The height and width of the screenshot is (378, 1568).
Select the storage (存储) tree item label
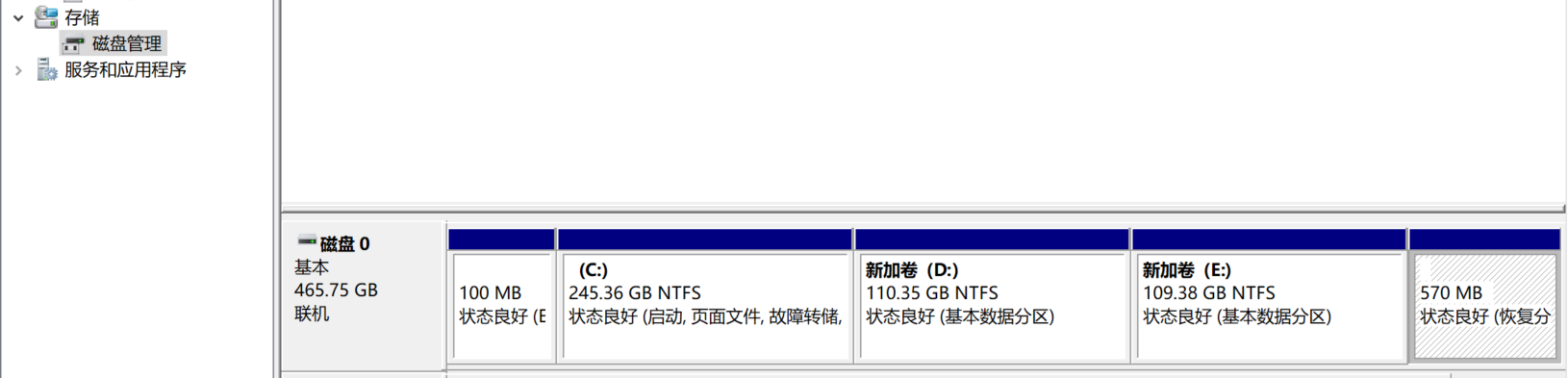82,17
